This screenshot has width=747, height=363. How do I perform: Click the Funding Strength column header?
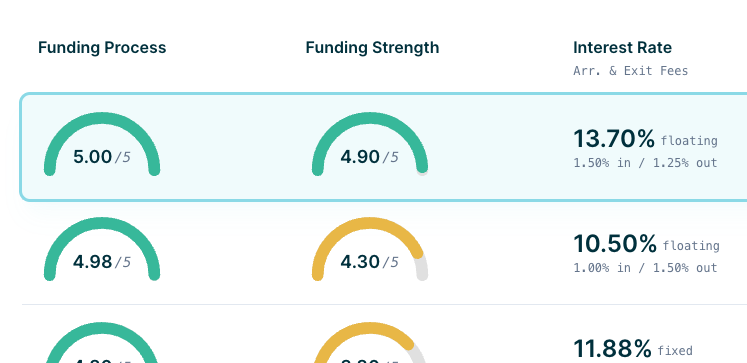[x=372, y=48]
